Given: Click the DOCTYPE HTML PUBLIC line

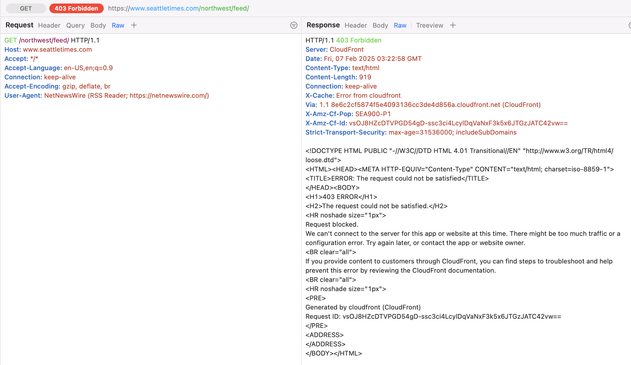Looking at the screenshot, I should [460, 155].
